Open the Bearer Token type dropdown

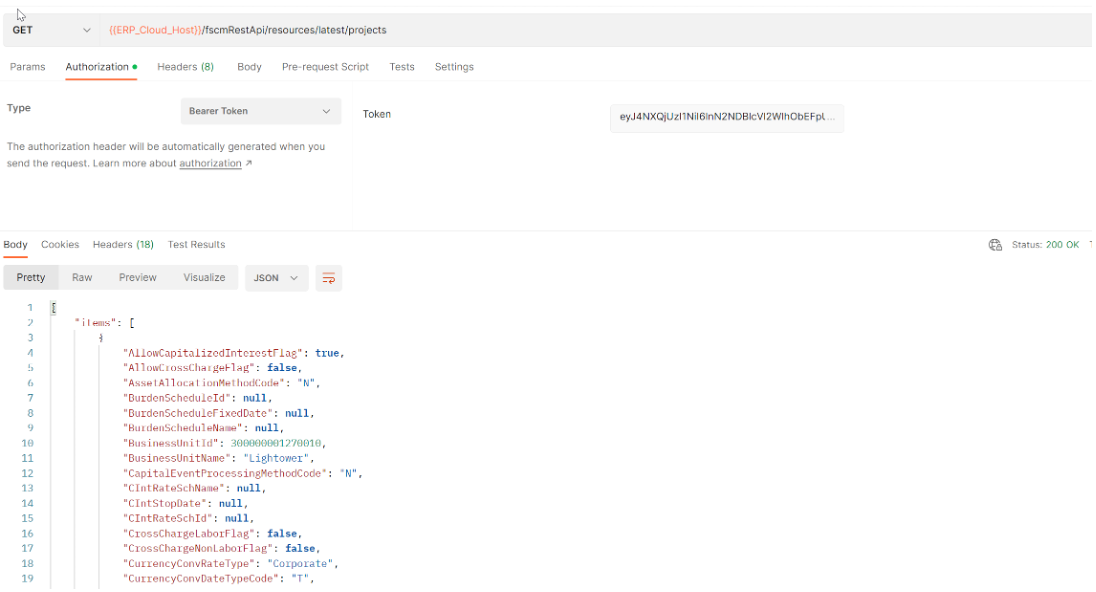(259, 110)
